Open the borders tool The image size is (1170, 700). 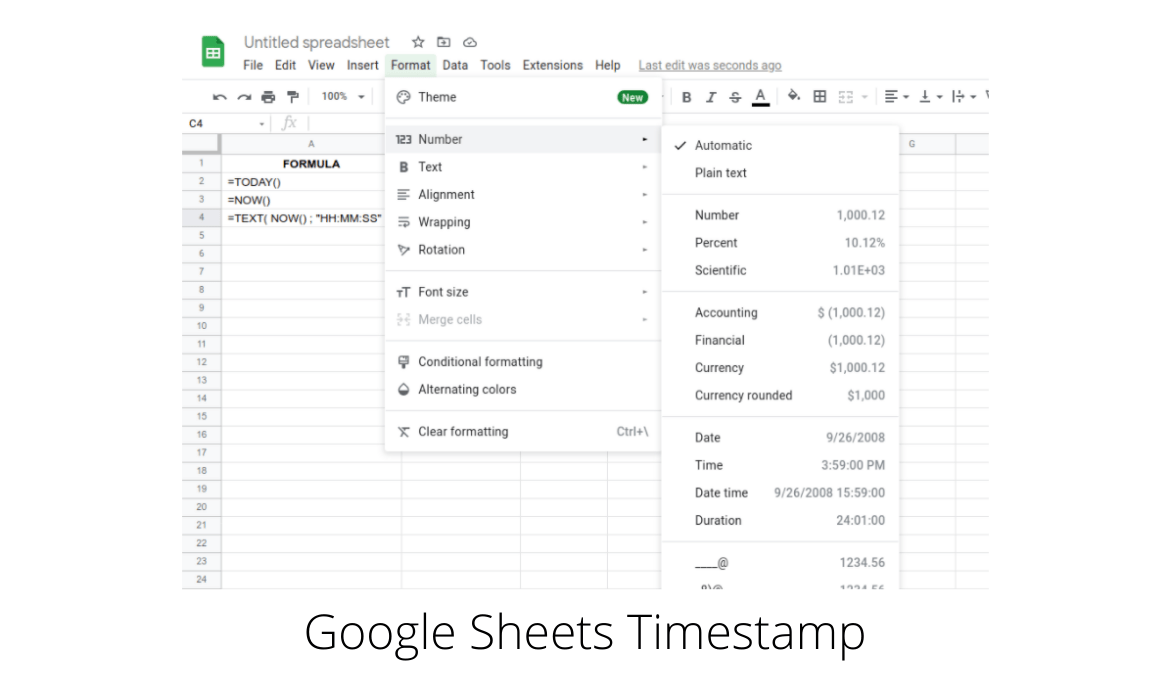[819, 96]
